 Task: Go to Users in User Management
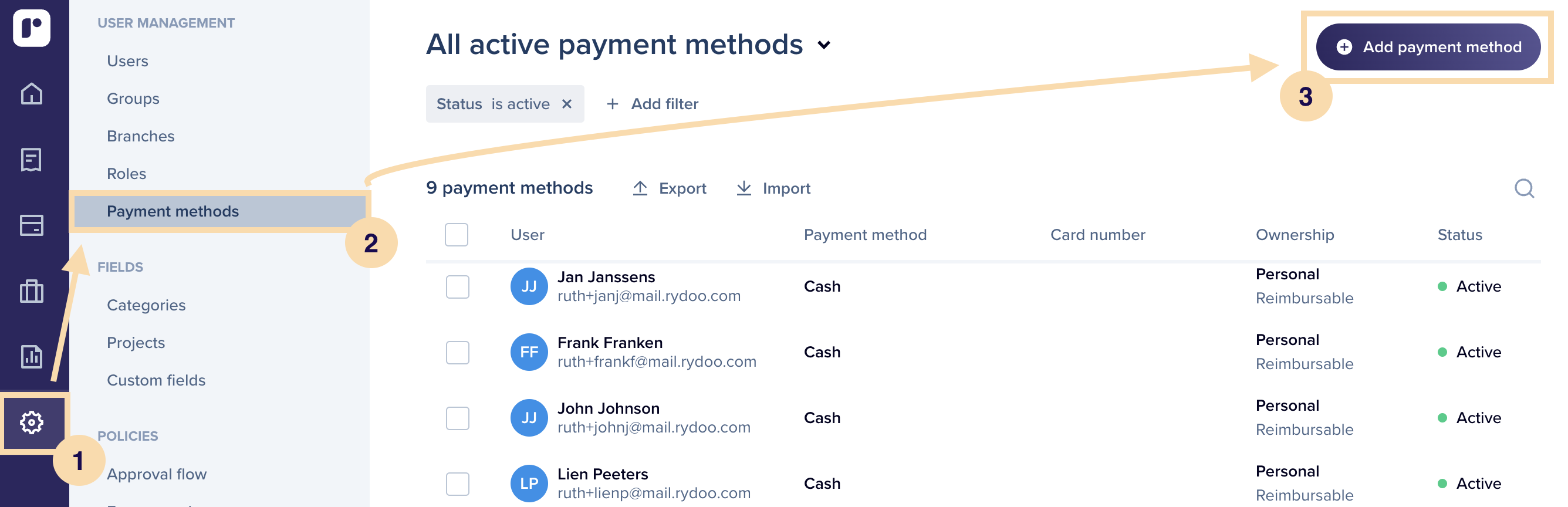pos(128,61)
